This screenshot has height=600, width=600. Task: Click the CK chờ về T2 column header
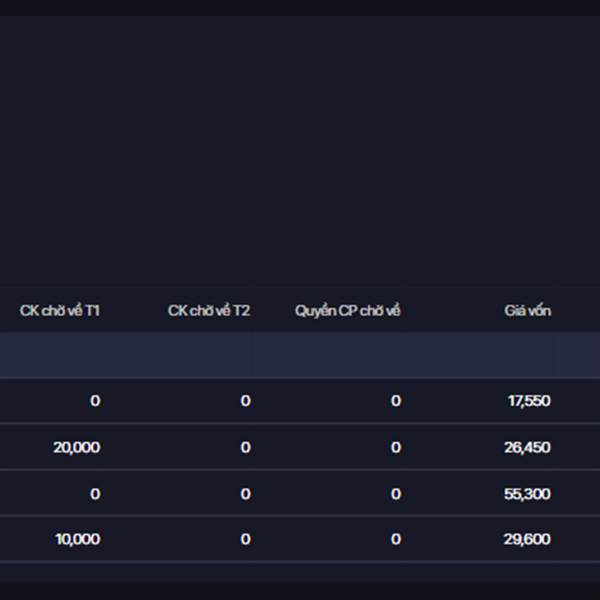tap(209, 311)
